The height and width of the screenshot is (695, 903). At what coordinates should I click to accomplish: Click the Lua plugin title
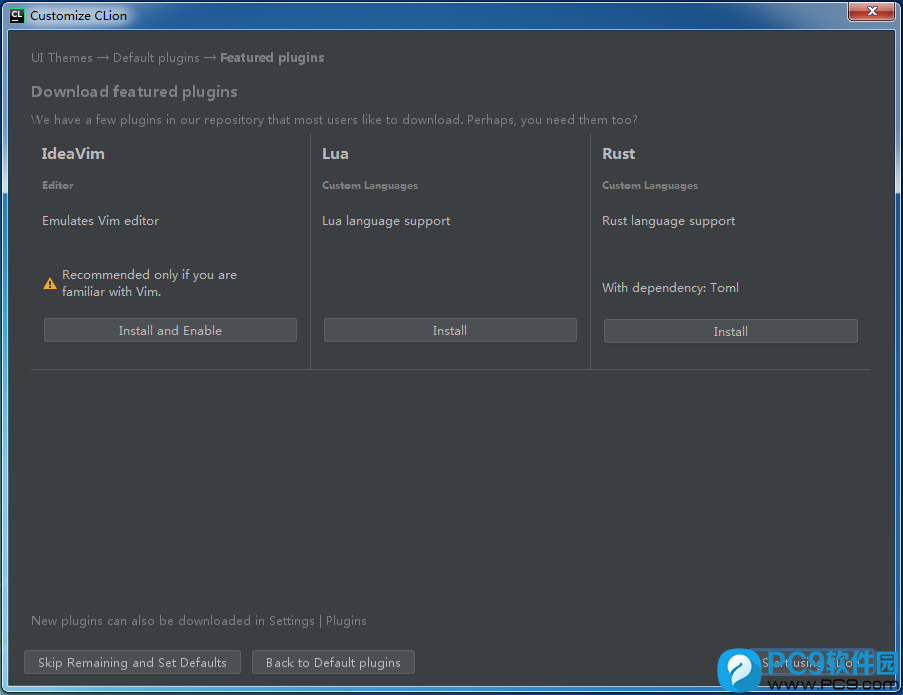click(x=335, y=154)
